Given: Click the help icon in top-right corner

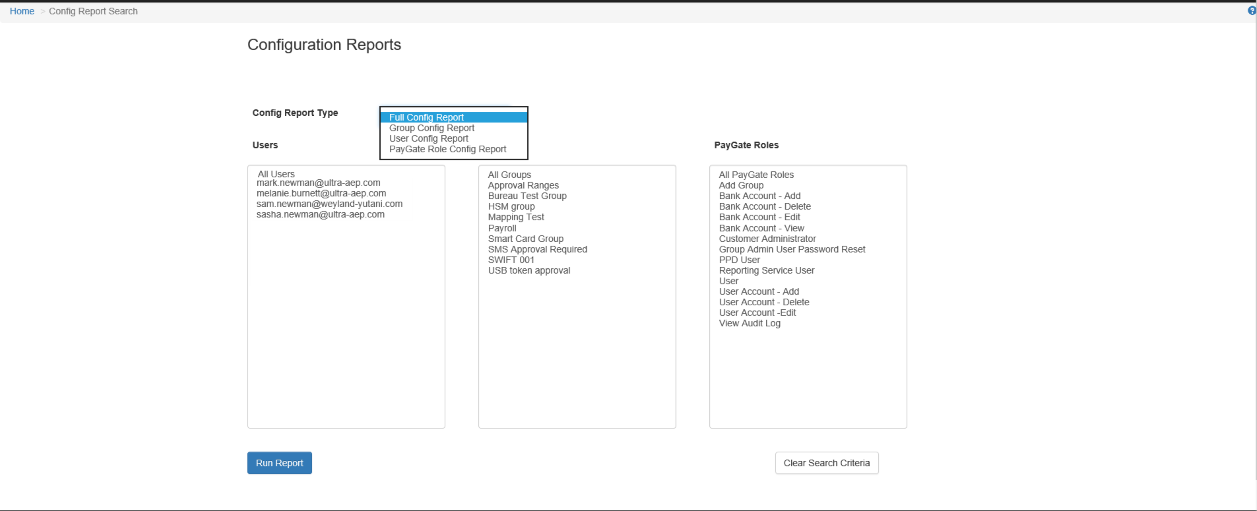Looking at the screenshot, I should coord(1251,11).
